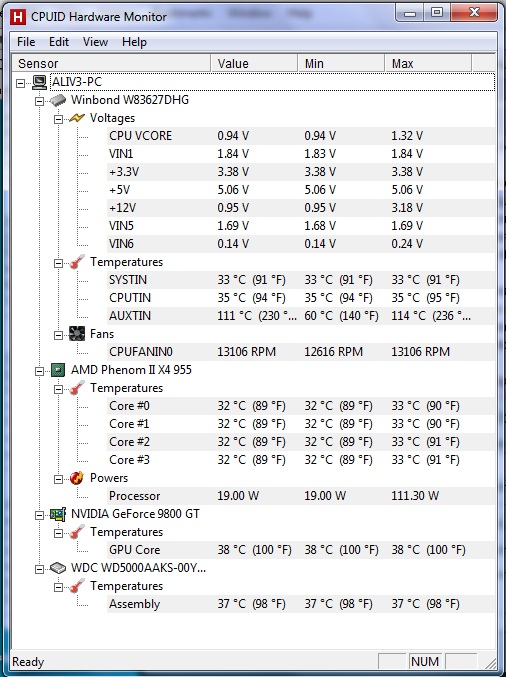Viewport: 506px width, 677px height.
Task: Collapse the Powers group
Action: pyautogui.click(x=58, y=479)
